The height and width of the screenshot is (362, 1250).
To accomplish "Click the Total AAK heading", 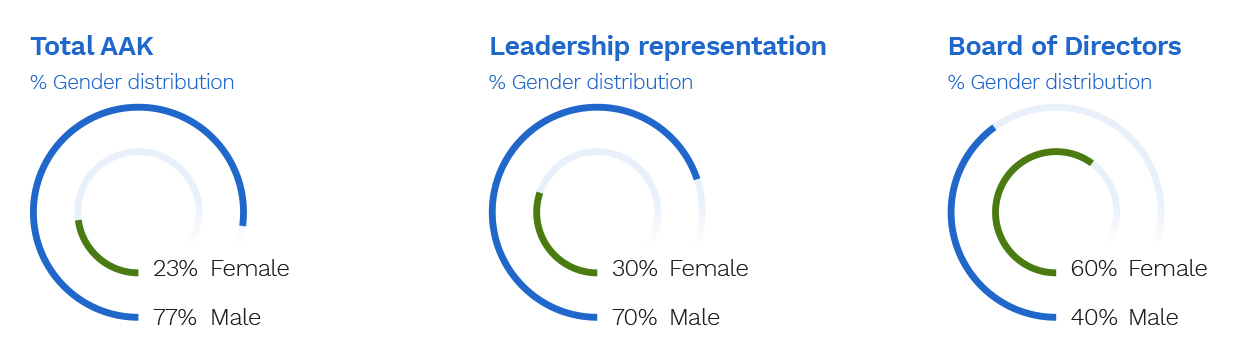I will tap(92, 46).
